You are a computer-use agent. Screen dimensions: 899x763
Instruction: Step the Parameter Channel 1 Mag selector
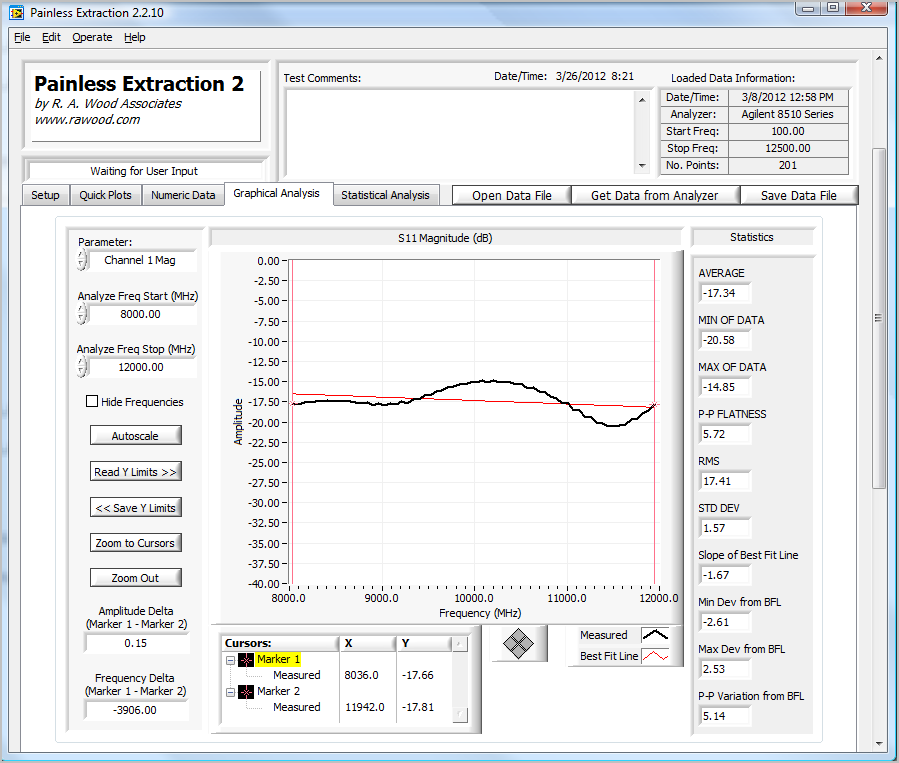tap(82, 260)
